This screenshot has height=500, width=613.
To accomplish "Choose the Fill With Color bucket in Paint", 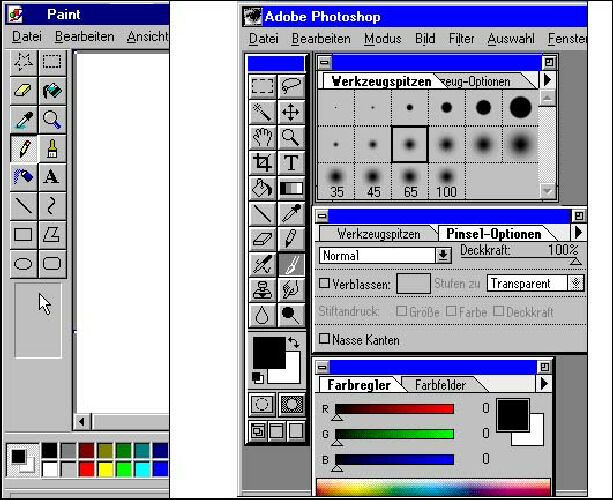I will (52, 91).
